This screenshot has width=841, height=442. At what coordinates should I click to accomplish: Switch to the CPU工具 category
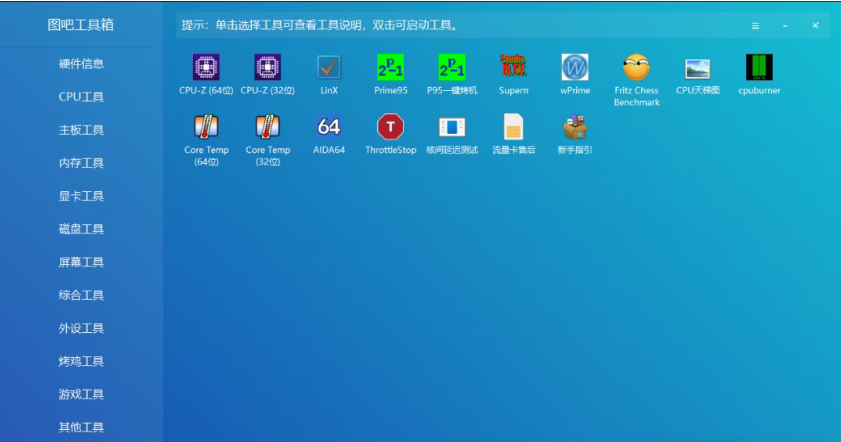(81, 97)
